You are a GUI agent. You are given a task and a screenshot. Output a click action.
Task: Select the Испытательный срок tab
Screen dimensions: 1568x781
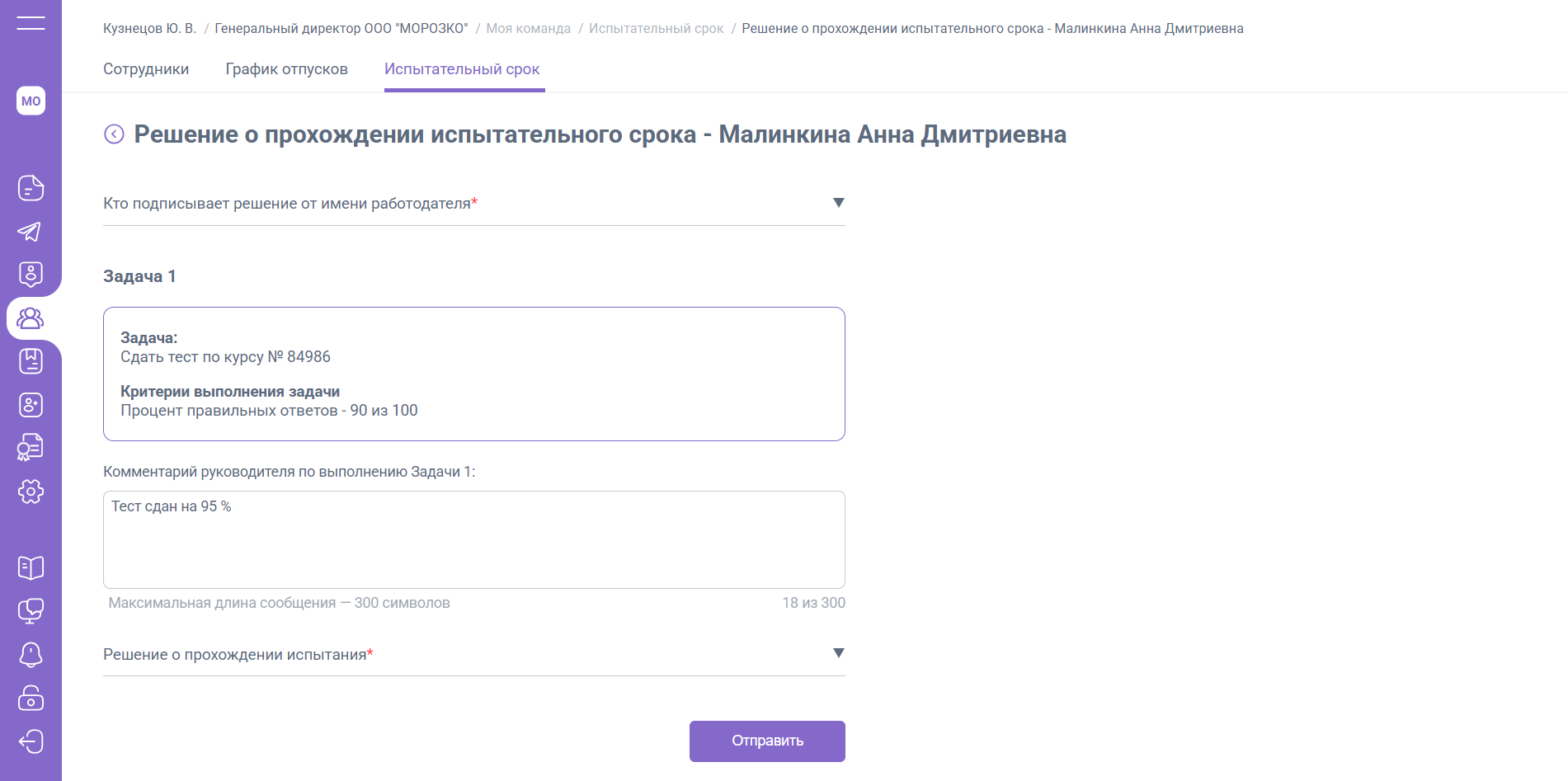pos(462,69)
